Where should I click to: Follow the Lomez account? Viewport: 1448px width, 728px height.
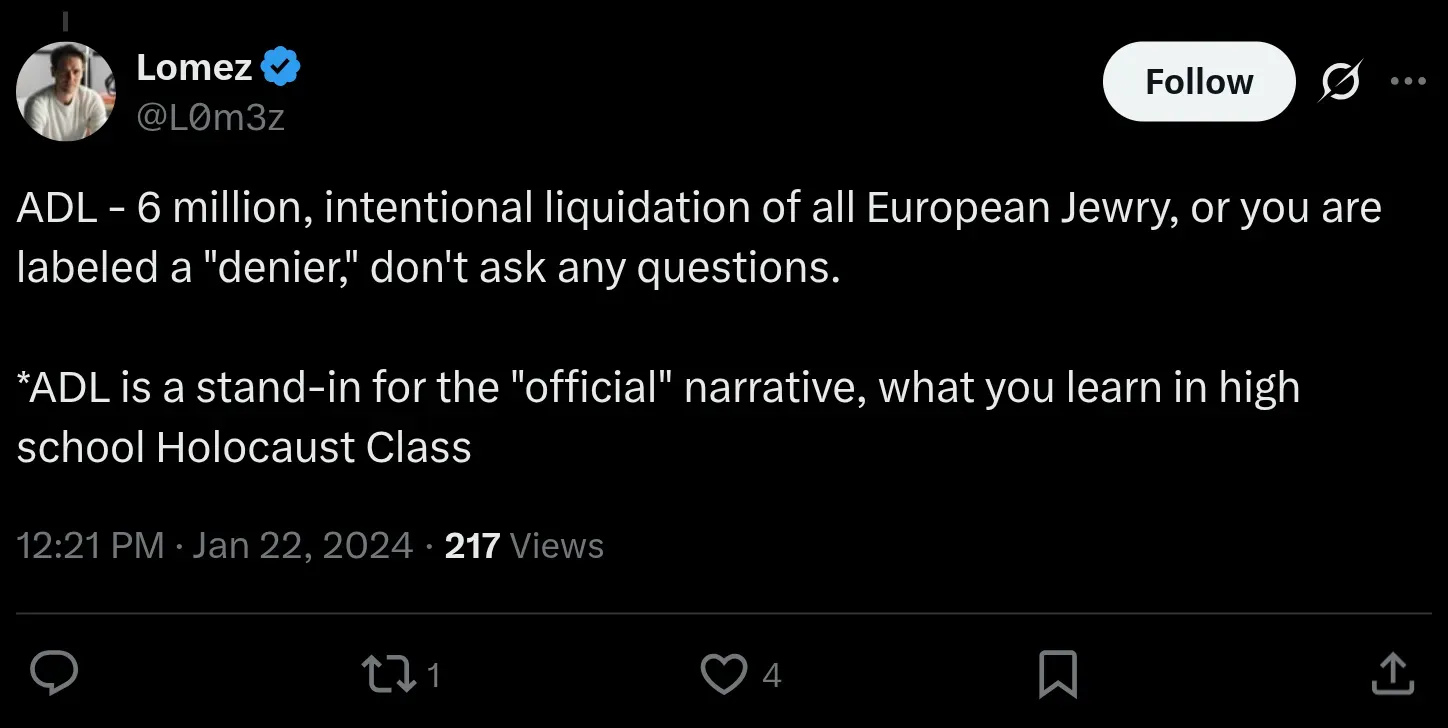(x=1198, y=82)
